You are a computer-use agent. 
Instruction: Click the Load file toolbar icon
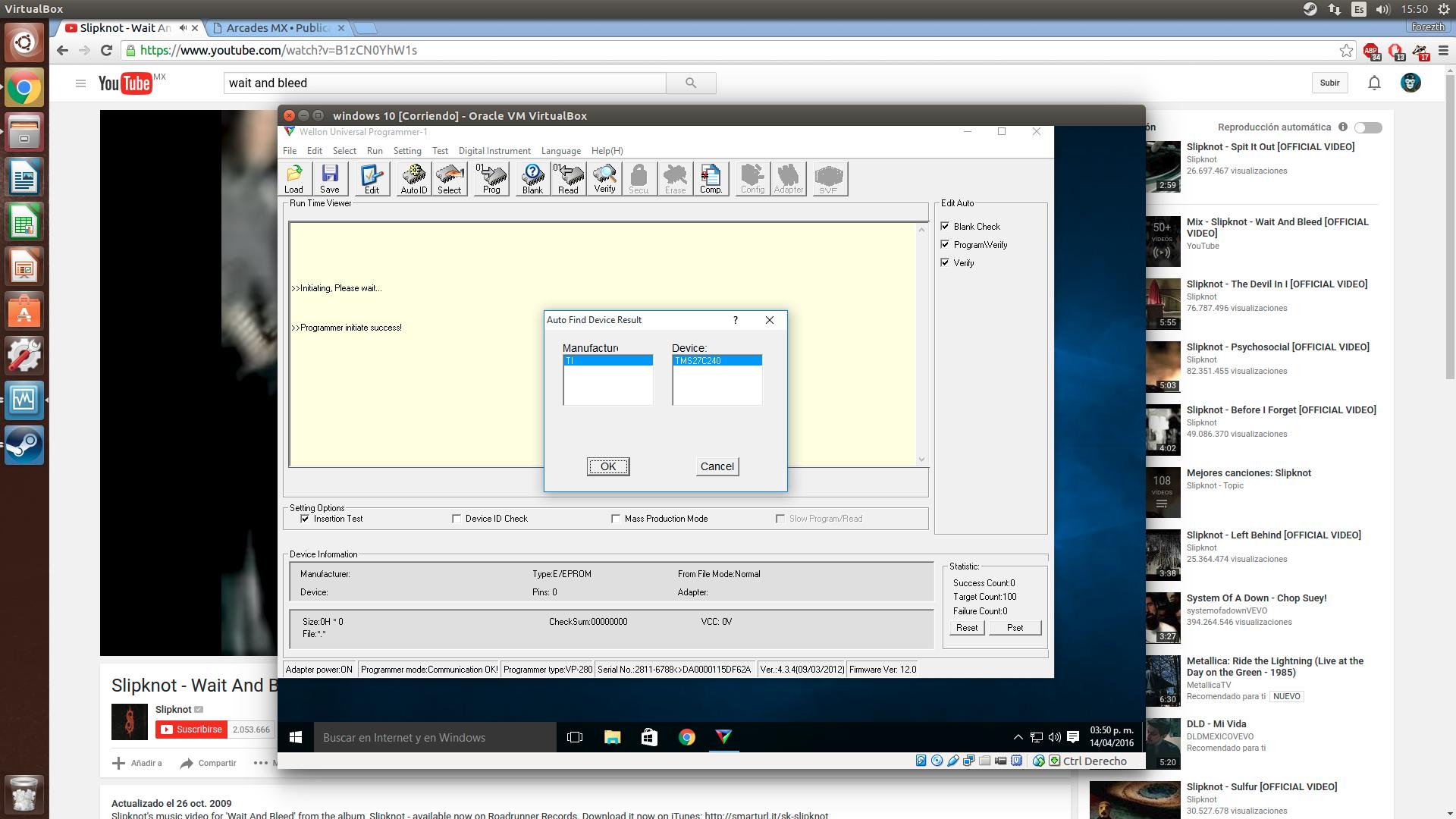point(294,179)
